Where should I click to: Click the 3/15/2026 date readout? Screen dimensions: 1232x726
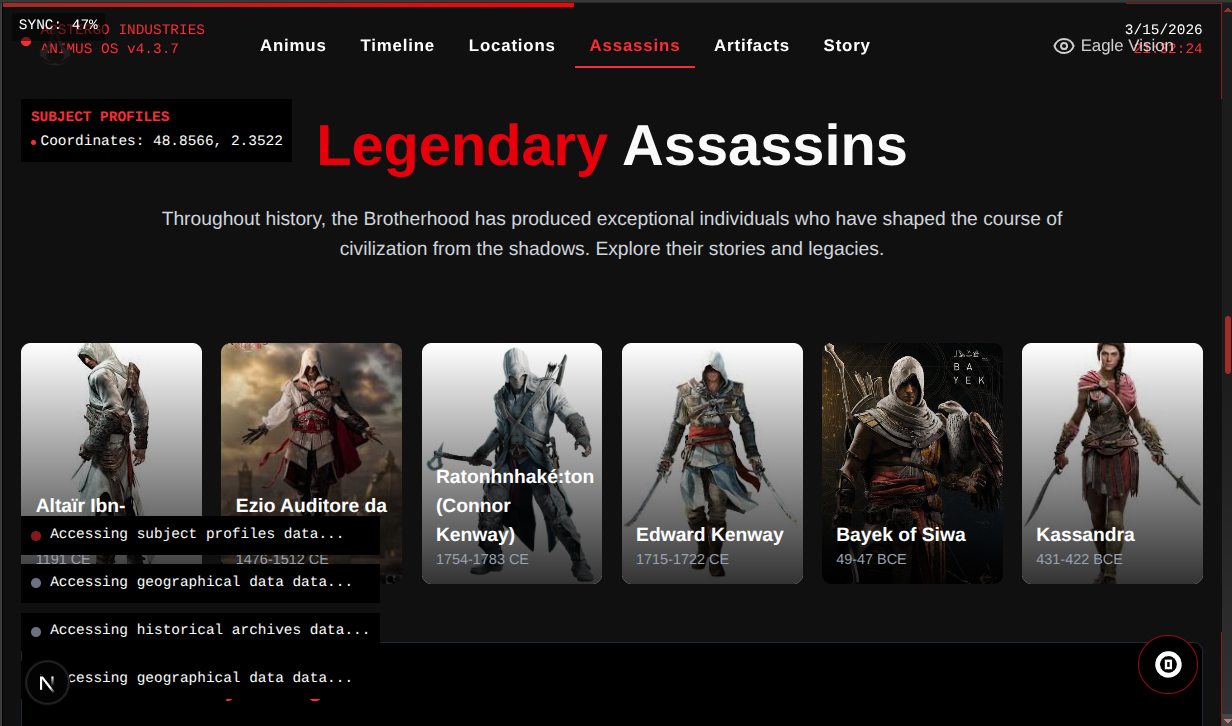point(1163,30)
